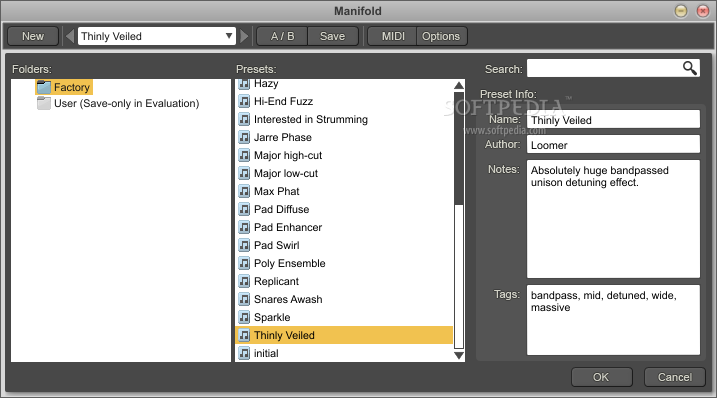Select the Factory folder
Screen dimensions: 717x398
coord(64,87)
